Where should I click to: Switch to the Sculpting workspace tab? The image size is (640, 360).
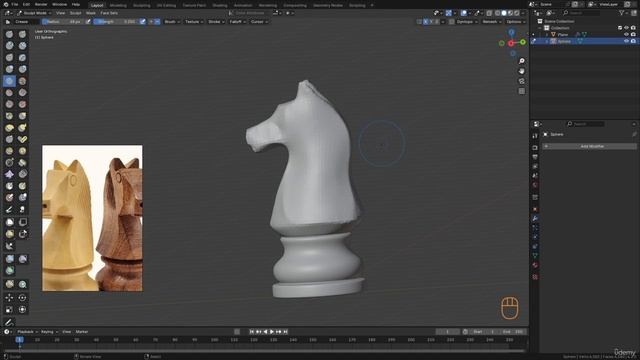142,5
